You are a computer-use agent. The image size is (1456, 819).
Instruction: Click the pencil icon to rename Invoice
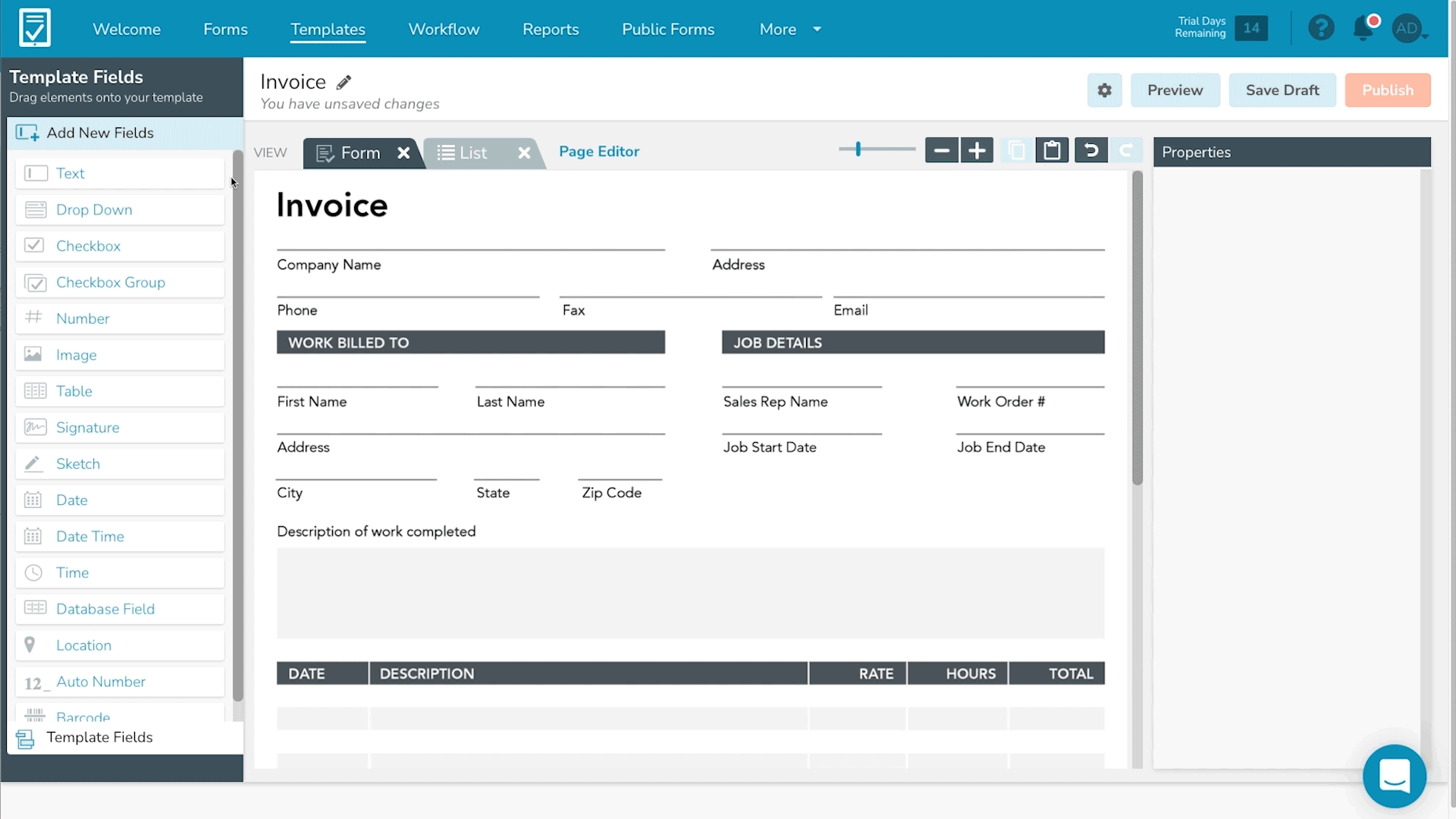(344, 83)
